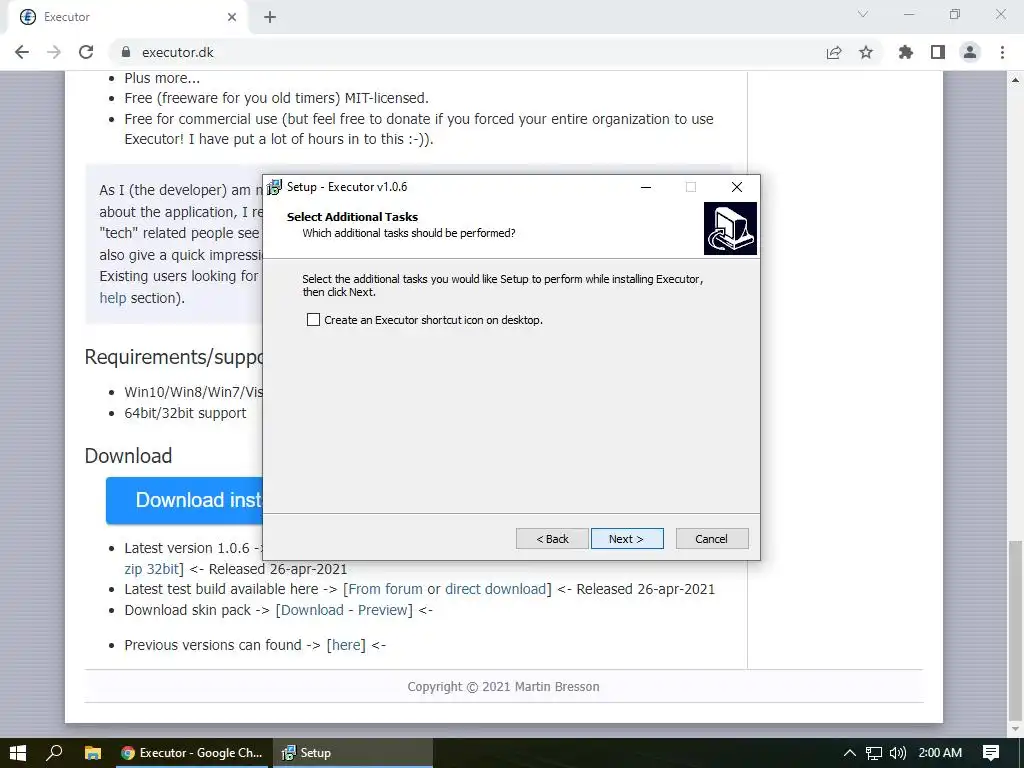The height and width of the screenshot is (768, 1024).
Task: Open the Windows Start menu
Action: pyautogui.click(x=18, y=753)
